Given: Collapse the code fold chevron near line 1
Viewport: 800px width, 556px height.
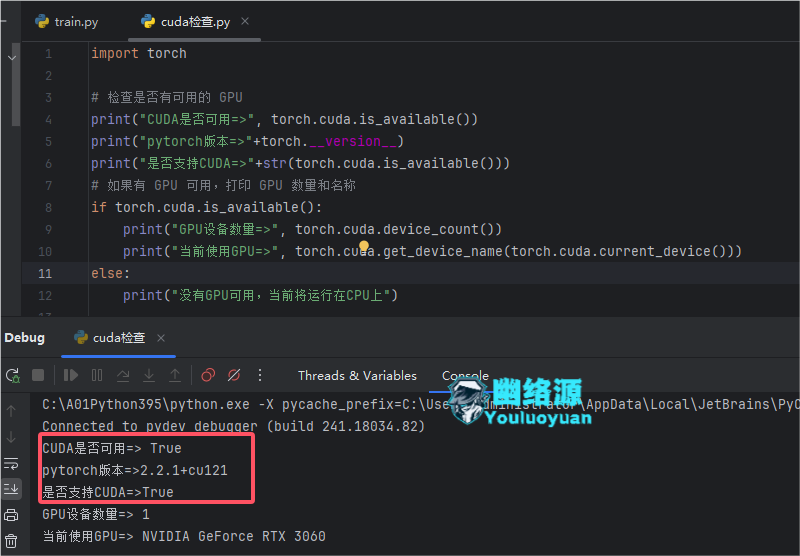Looking at the screenshot, I should 12,58.
